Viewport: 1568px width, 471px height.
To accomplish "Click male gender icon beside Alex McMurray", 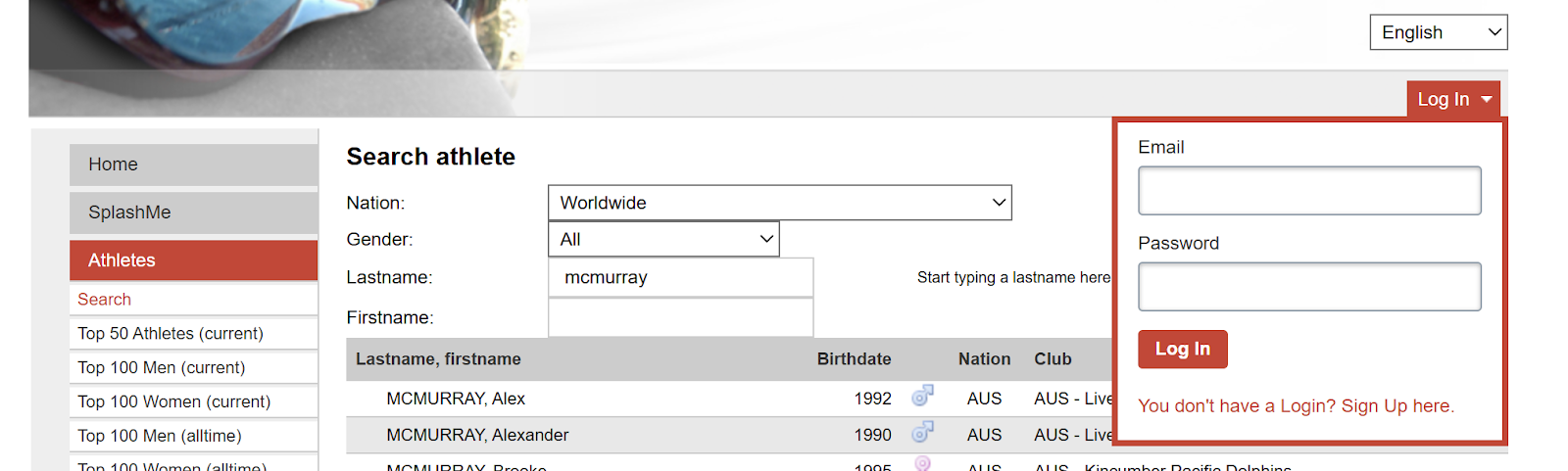I will [x=922, y=397].
